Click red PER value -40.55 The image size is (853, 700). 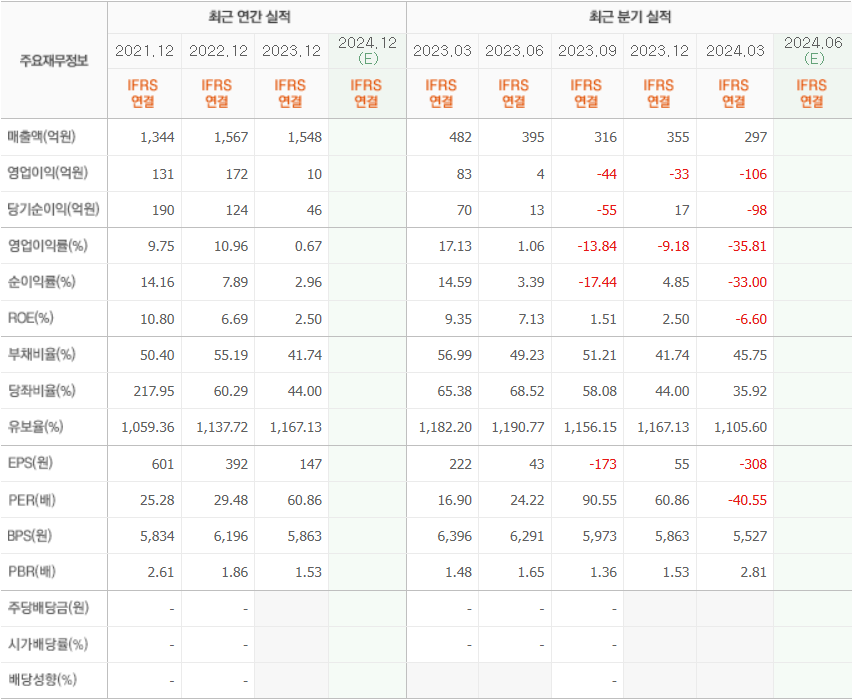pos(747,500)
